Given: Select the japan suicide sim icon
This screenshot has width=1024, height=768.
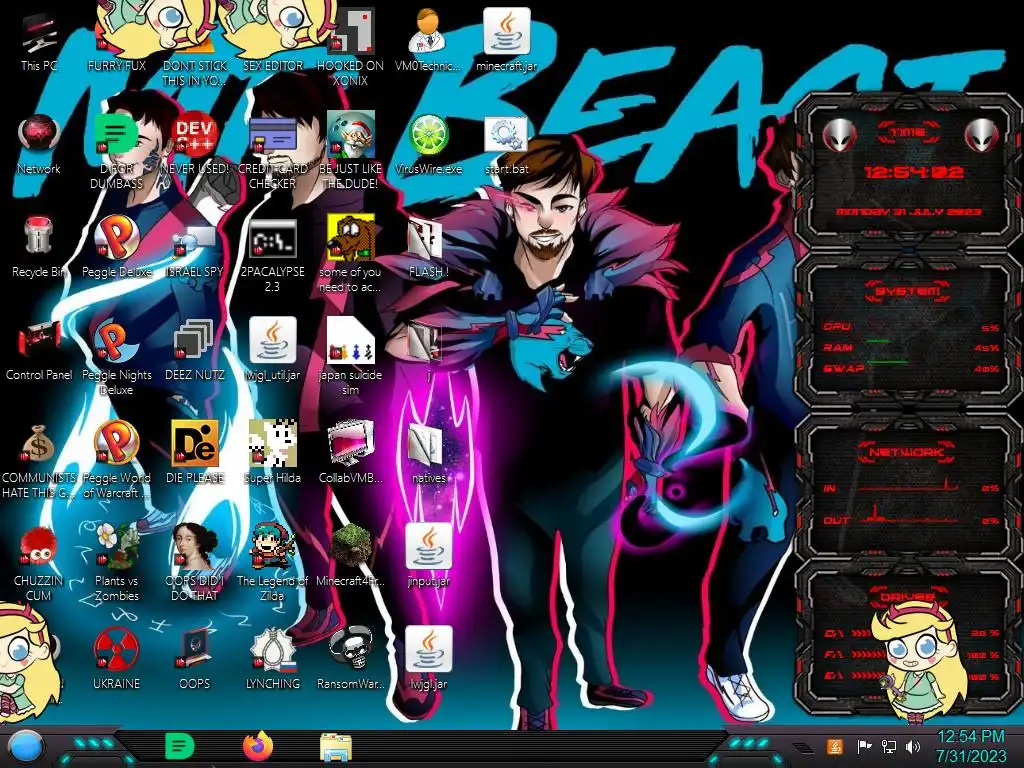Looking at the screenshot, I should [350, 357].
